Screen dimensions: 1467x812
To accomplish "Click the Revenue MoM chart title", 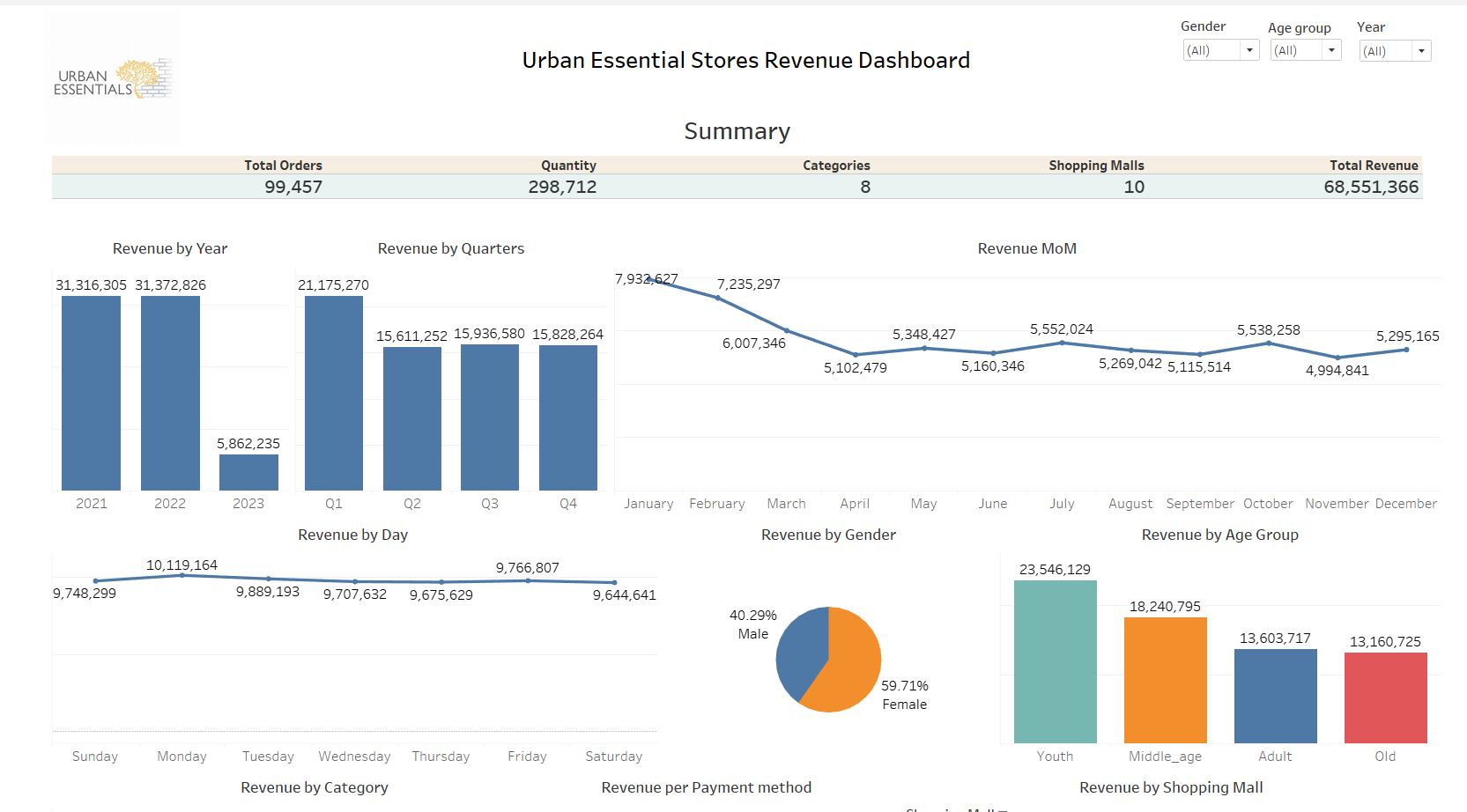I will click(1026, 248).
